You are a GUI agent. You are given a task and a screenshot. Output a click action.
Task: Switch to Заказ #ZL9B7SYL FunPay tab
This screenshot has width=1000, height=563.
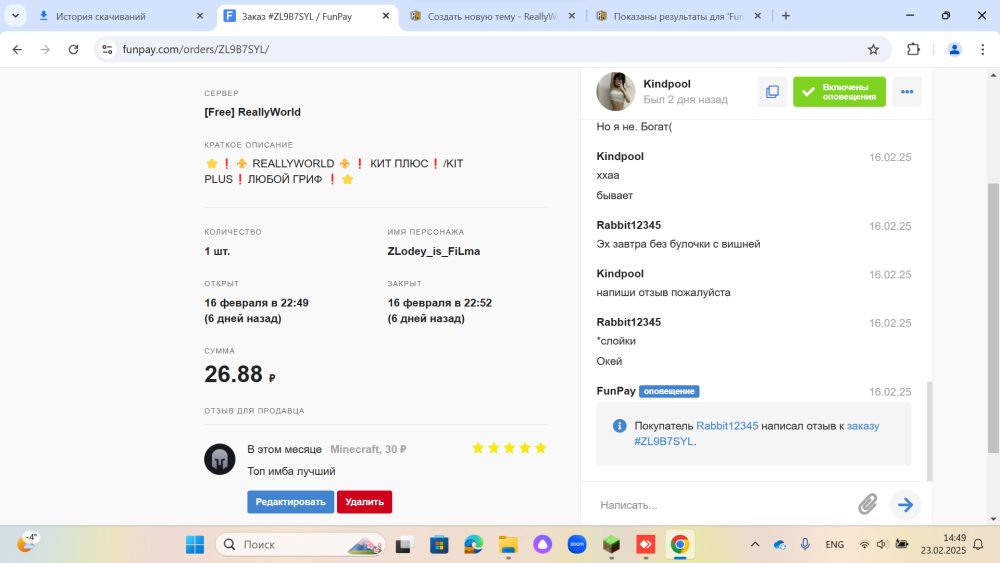point(307,17)
